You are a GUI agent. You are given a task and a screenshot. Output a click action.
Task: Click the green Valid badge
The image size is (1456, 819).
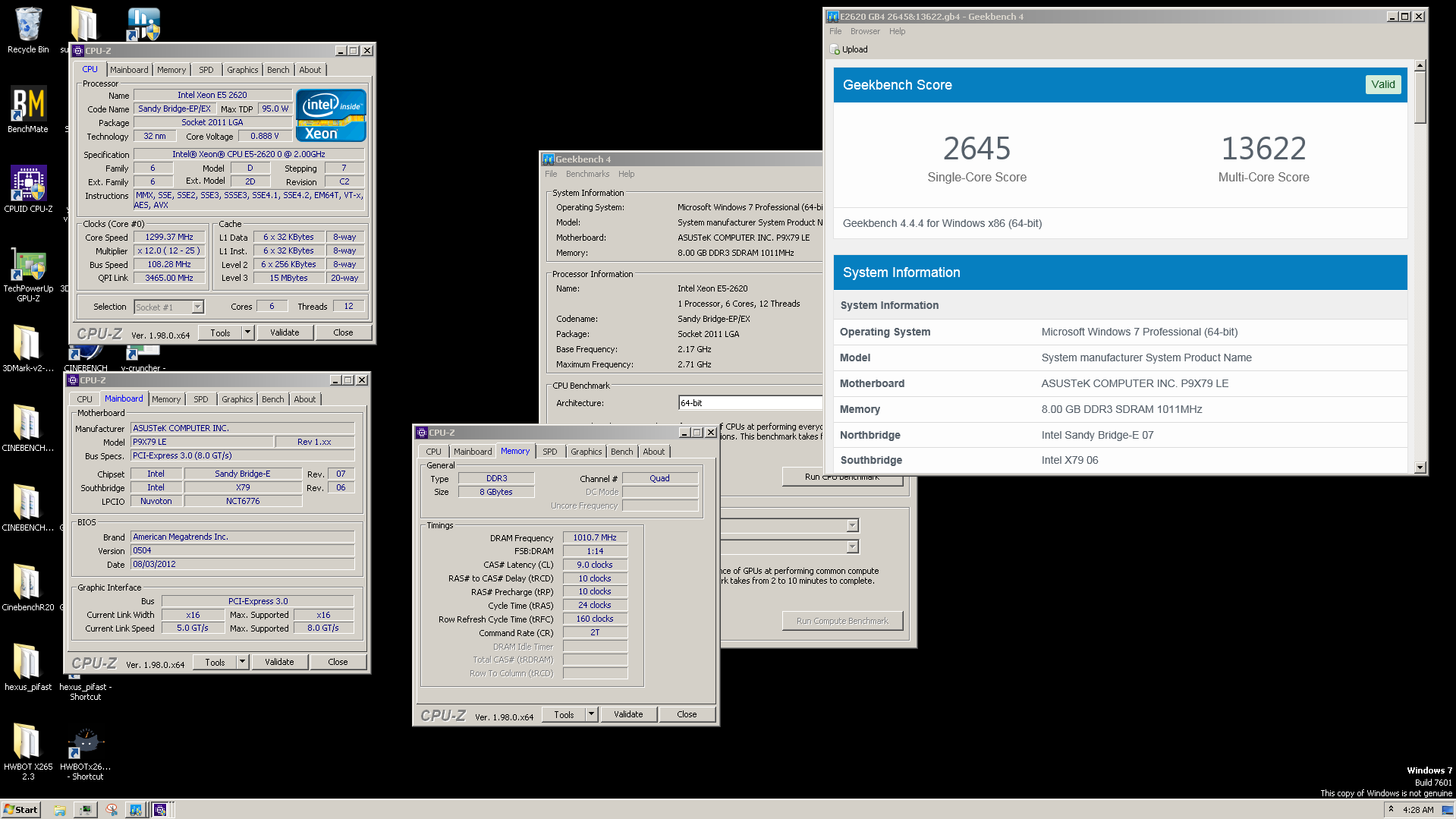click(x=1382, y=84)
